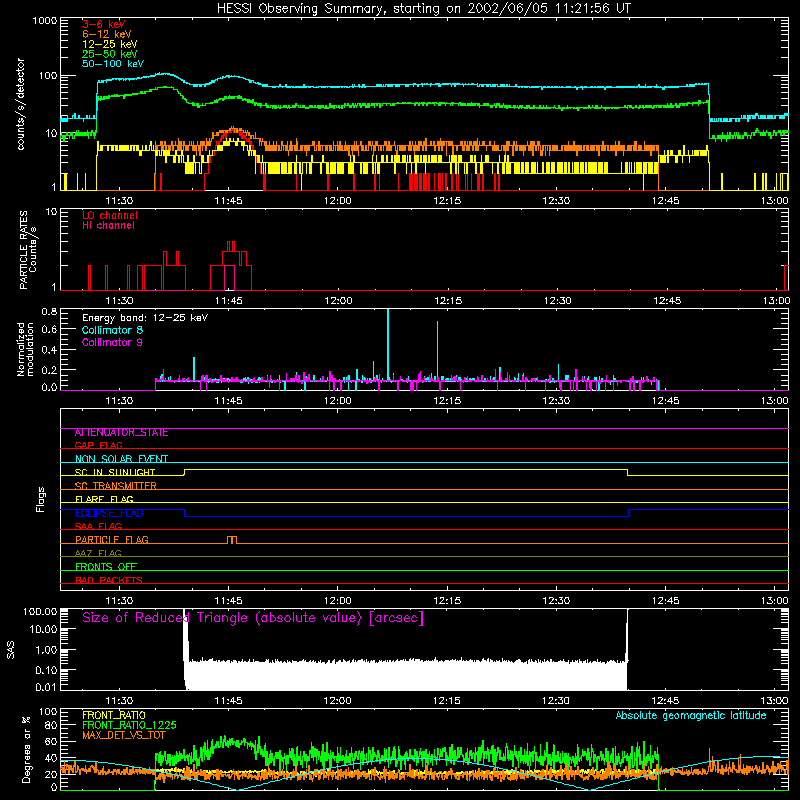Click the Absolute geomagnetic latitude label

coord(691,716)
